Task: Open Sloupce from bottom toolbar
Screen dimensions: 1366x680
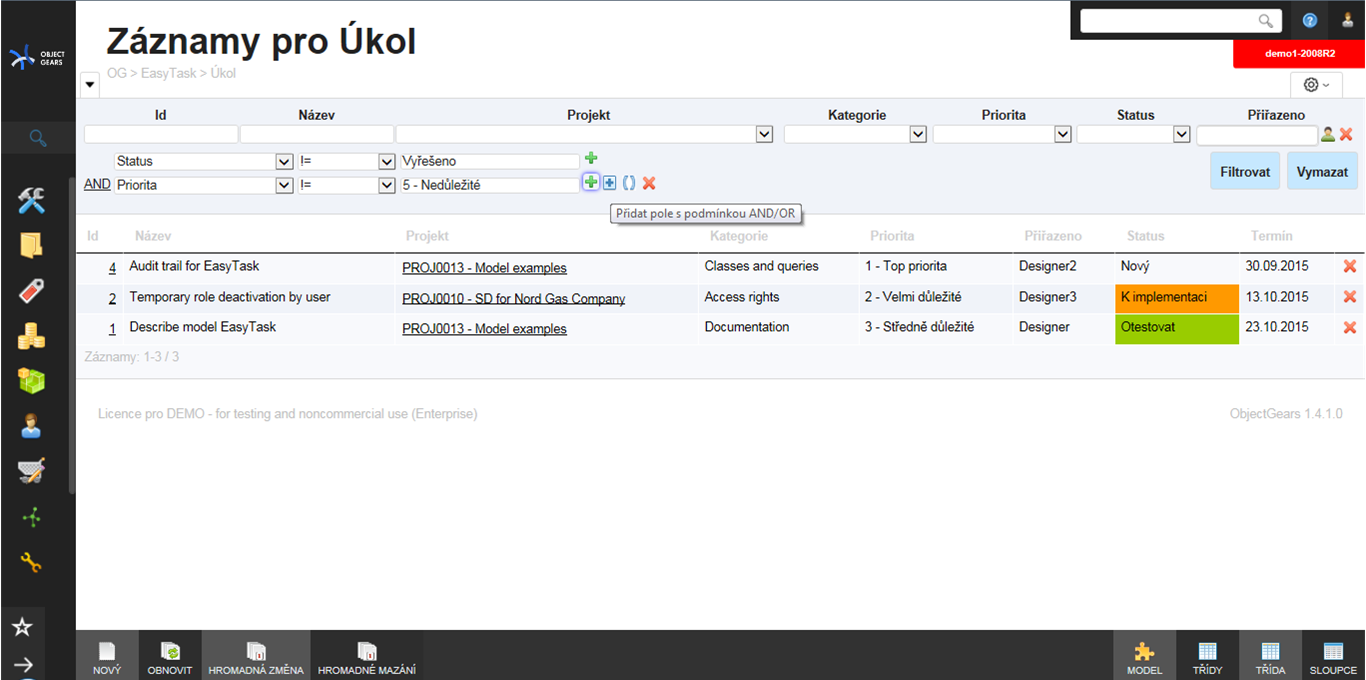Action: [x=1333, y=655]
